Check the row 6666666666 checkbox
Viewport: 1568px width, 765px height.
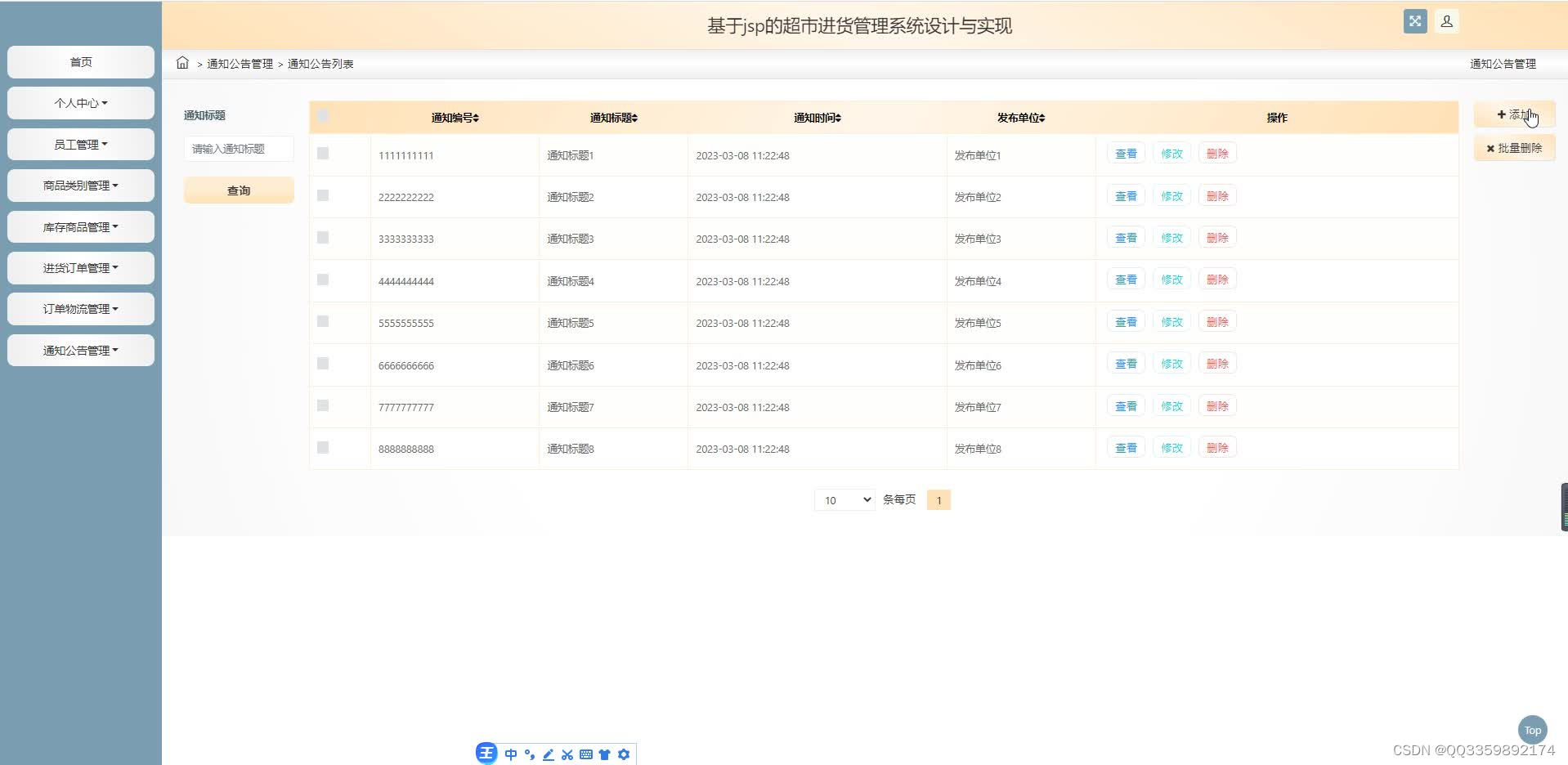(x=323, y=363)
